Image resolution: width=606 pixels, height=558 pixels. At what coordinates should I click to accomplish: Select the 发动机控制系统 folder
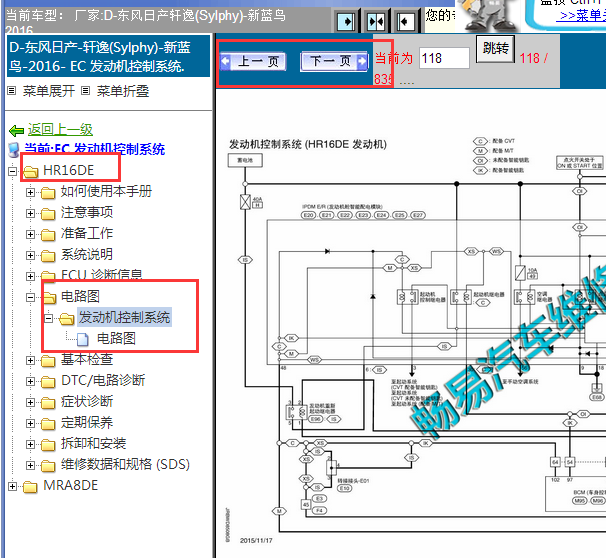[x=124, y=317]
